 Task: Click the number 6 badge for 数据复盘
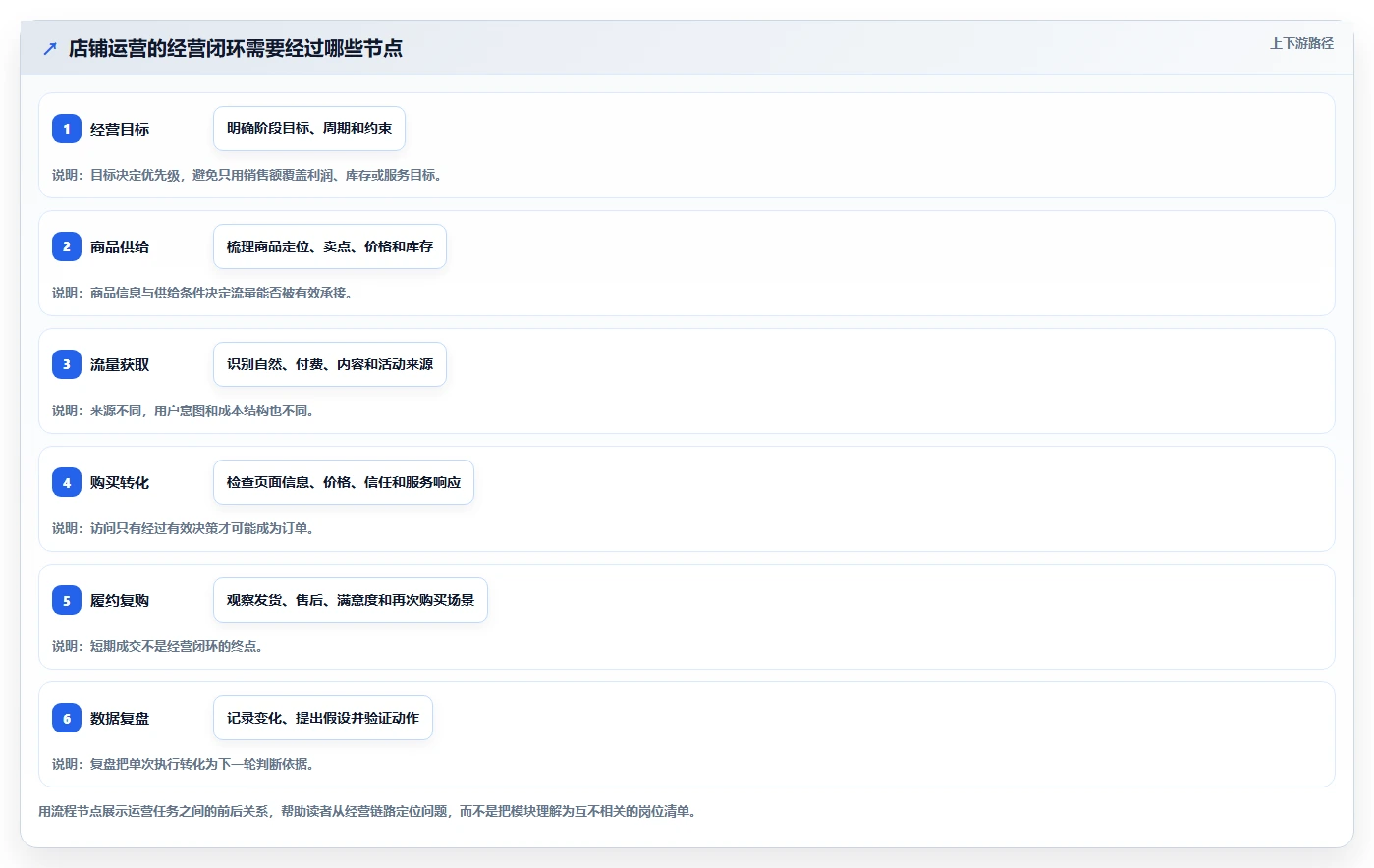coord(67,718)
